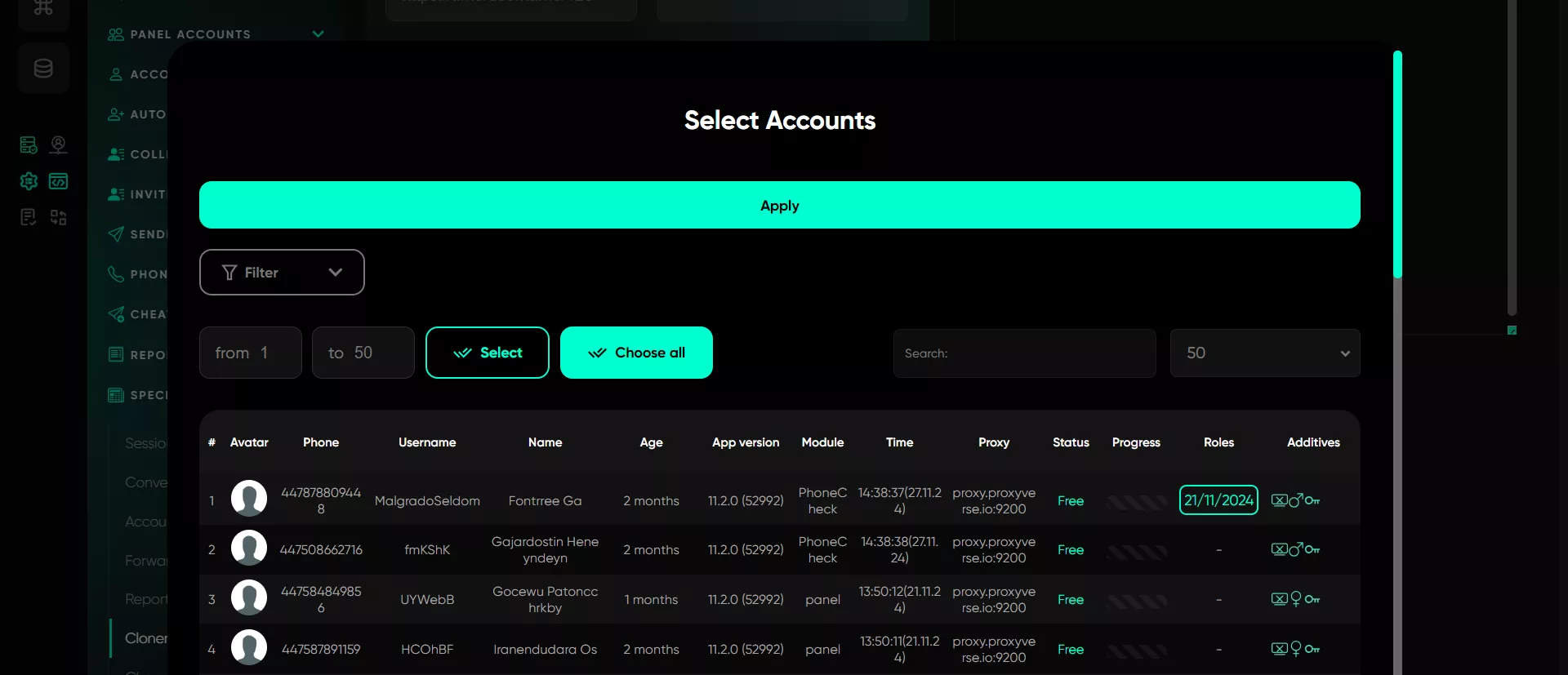
Task: Open the green gear settings icon
Action: 29,181
